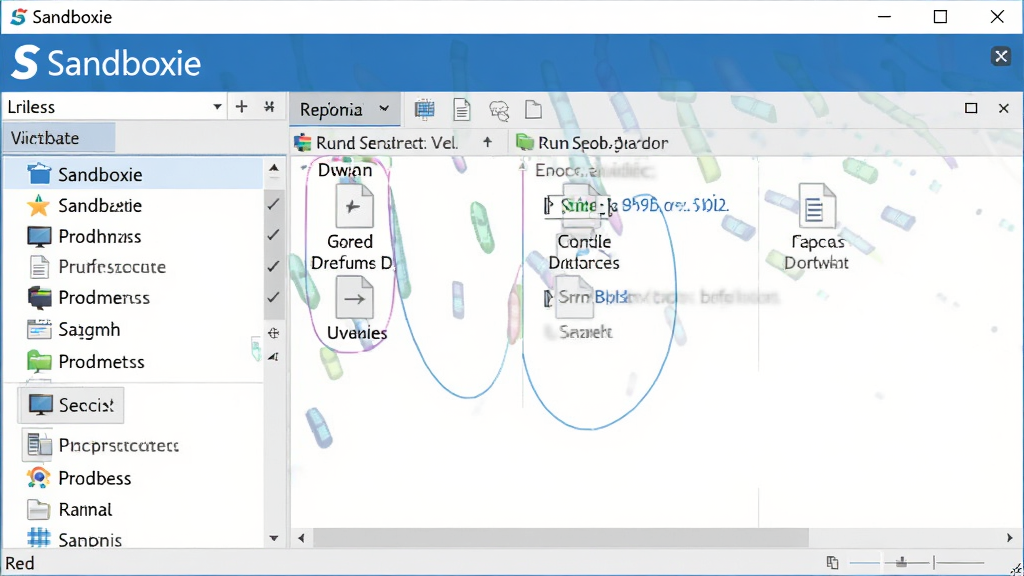Click the crosshair icon in the sidebar gutter

(274, 333)
